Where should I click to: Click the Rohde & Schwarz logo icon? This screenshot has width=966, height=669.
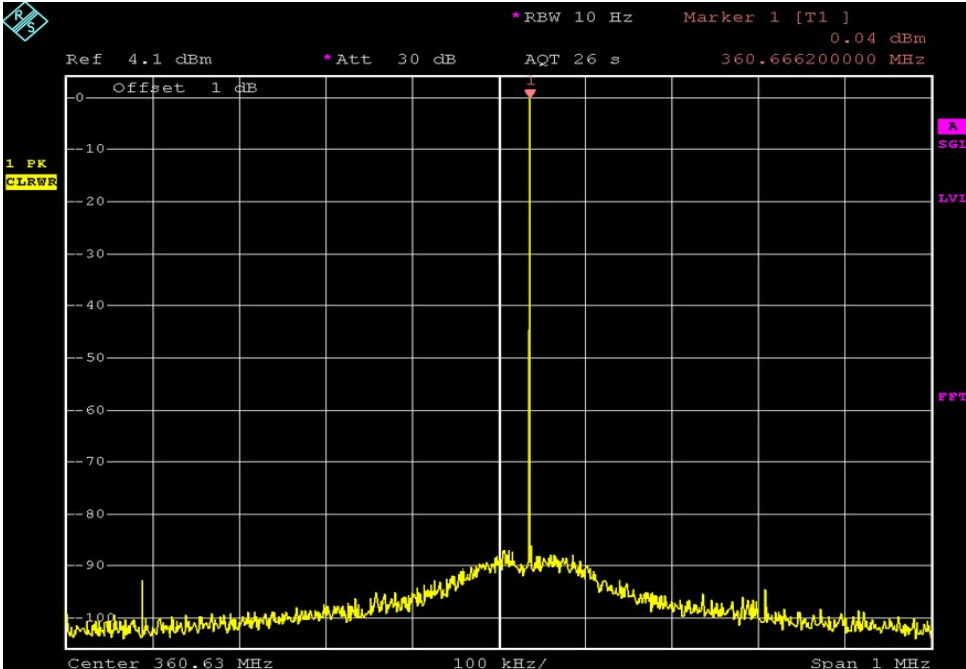[x=25, y=22]
